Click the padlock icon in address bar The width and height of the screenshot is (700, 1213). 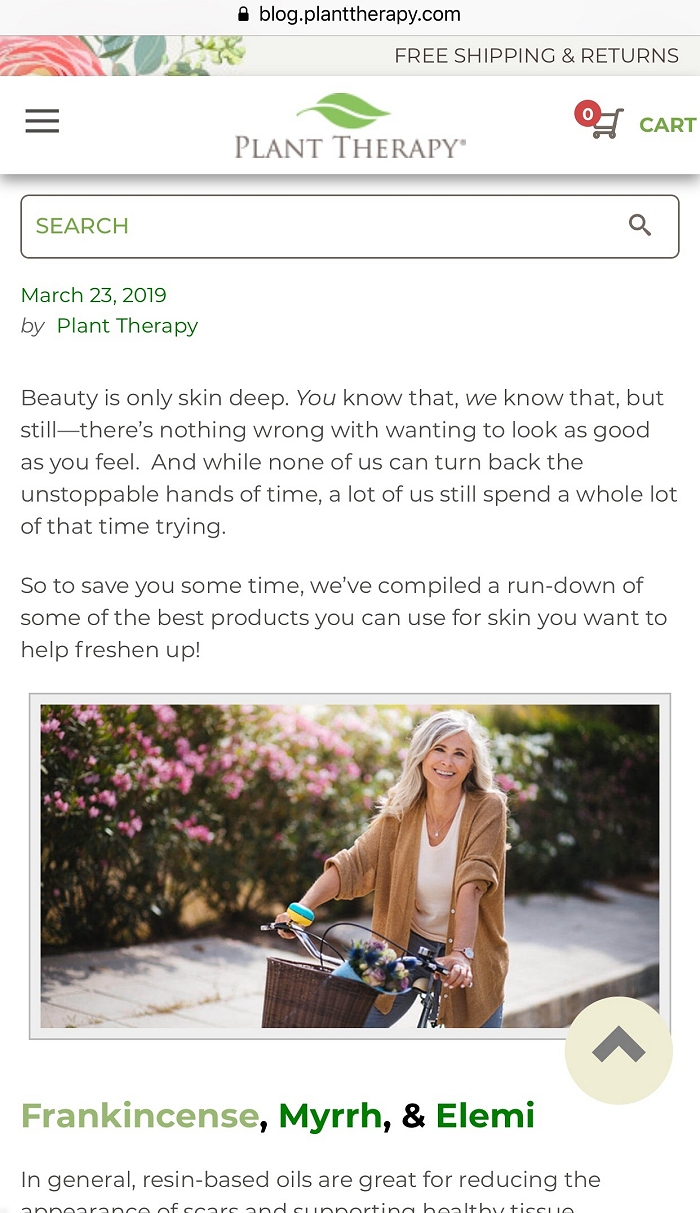click(x=243, y=15)
